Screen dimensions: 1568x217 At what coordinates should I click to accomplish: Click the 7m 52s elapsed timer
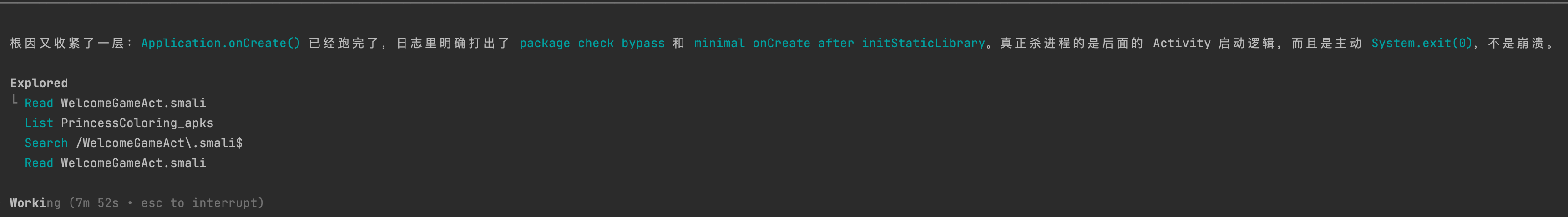(97, 203)
